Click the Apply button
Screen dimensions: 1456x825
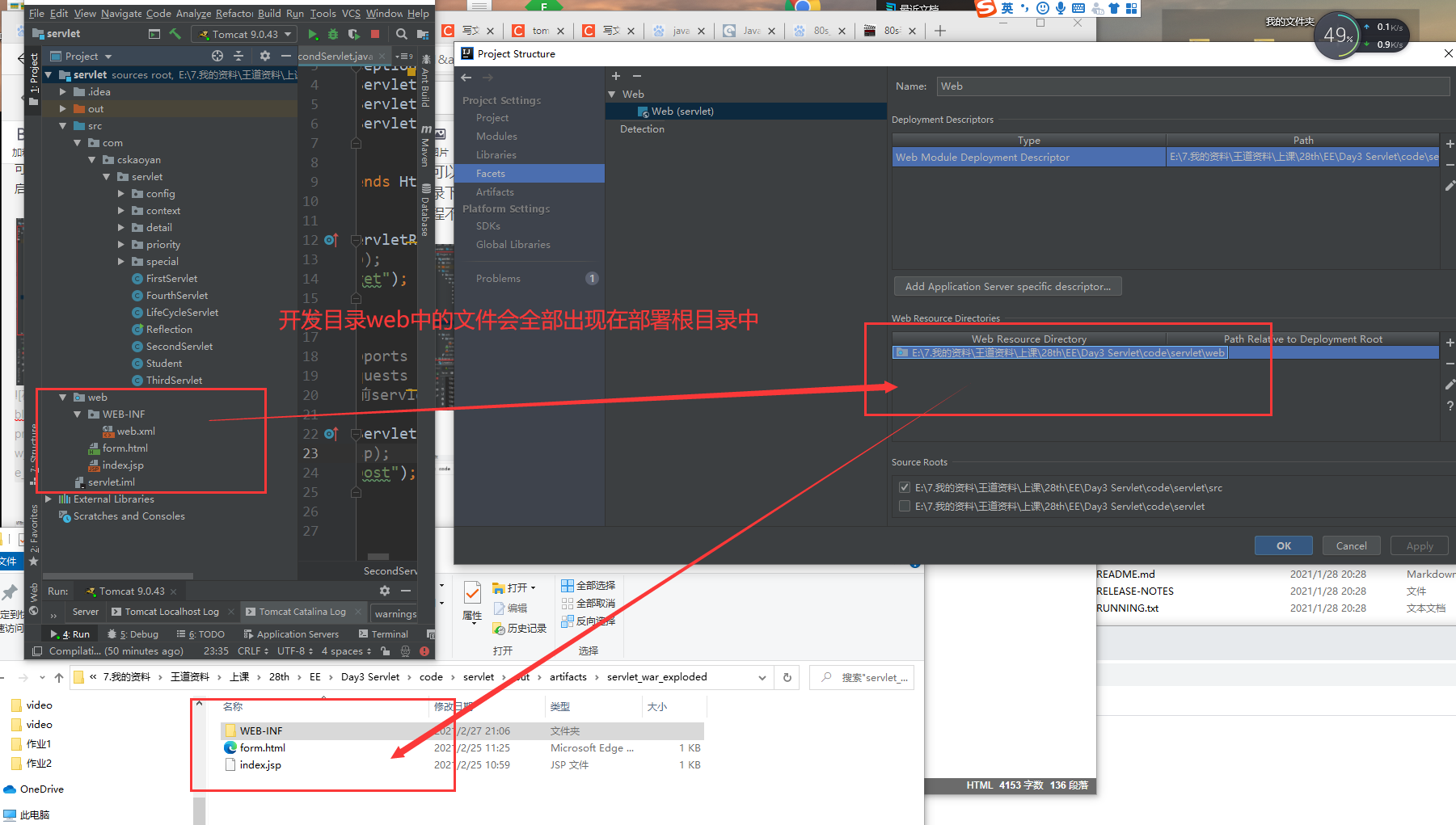(x=1419, y=545)
